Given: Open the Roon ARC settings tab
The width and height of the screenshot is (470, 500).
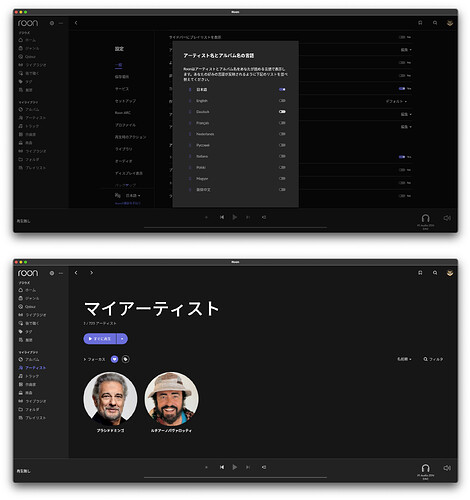Looking at the screenshot, I should pyautogui.click(x=123, y=113).
